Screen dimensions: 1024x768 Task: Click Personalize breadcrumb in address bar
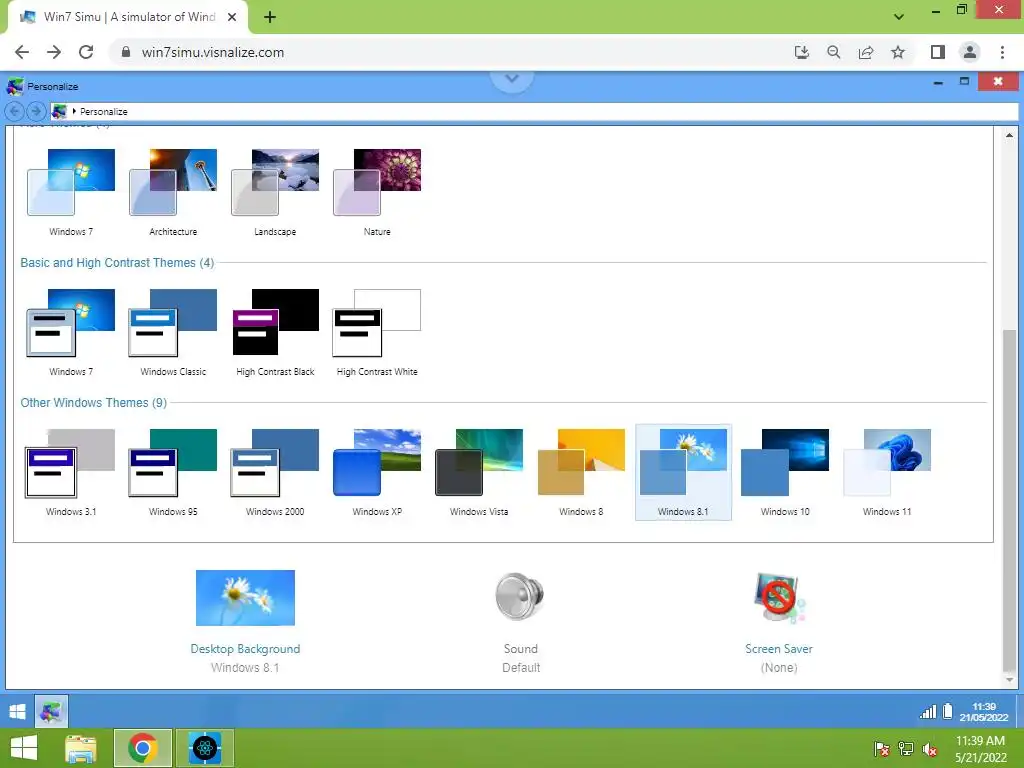click(x=103, y=112)
